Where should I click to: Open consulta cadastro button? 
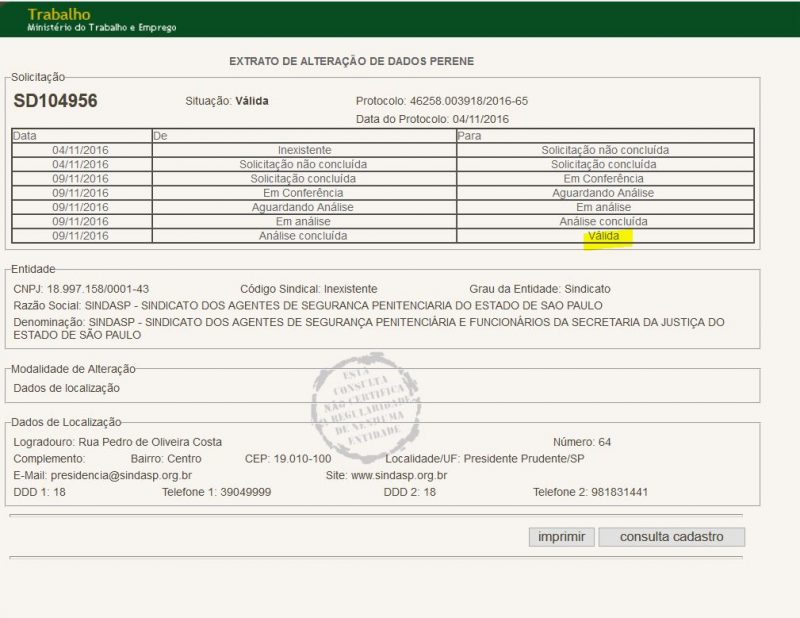coord(671,537)
